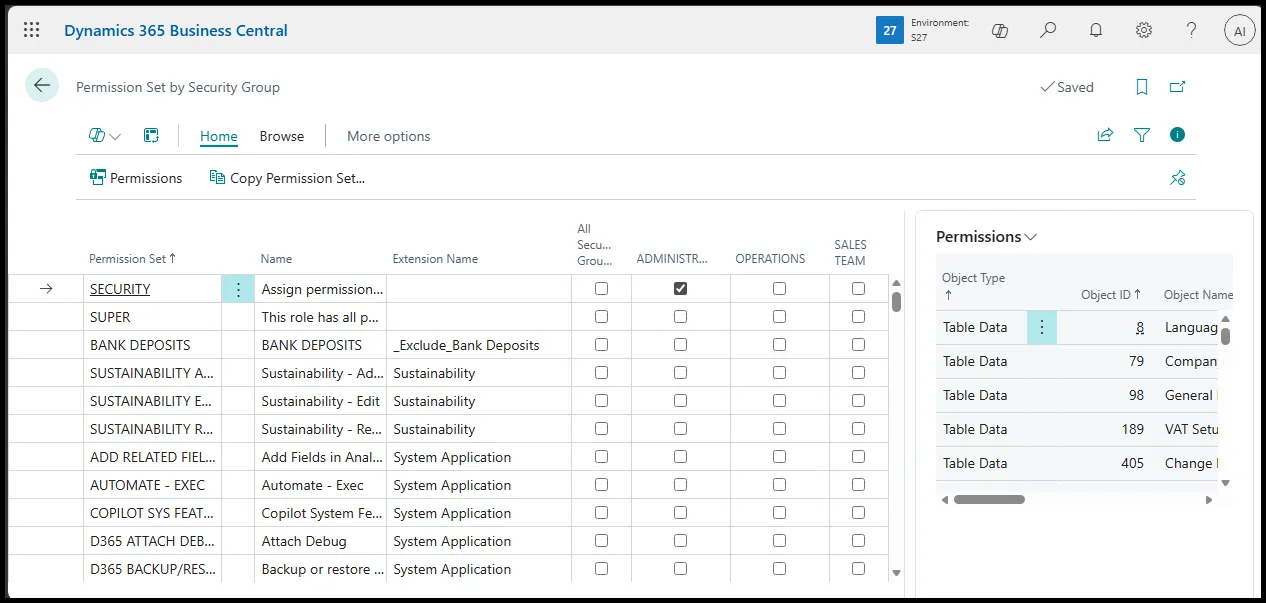Open notifications bell

(1096, 30)
